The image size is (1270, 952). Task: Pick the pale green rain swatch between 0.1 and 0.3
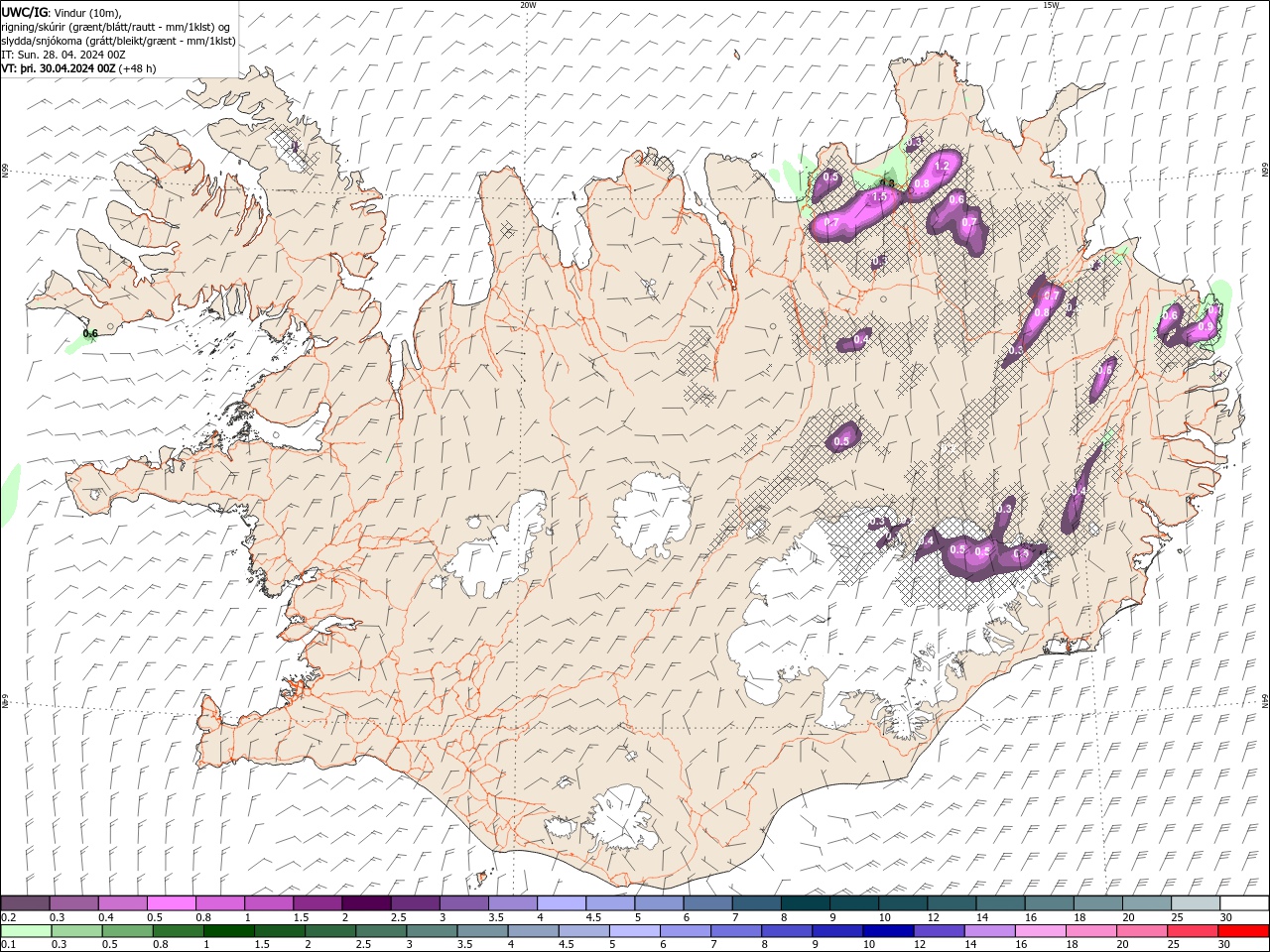26,931
